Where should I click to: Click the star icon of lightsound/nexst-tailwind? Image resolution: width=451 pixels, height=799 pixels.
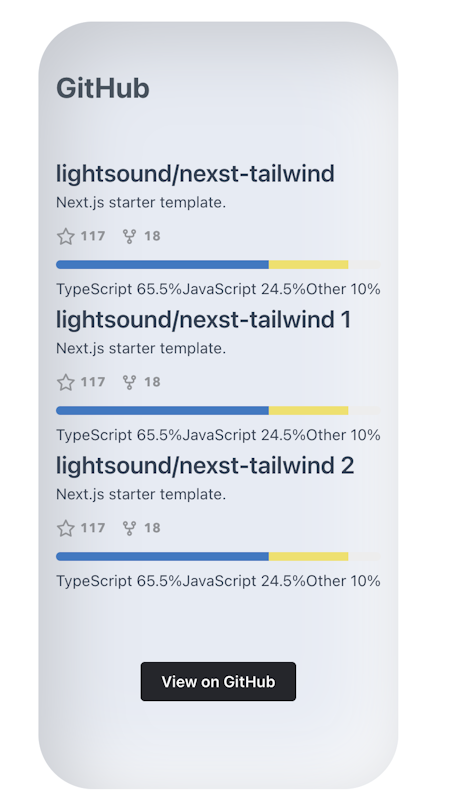[x=66, y=236]
